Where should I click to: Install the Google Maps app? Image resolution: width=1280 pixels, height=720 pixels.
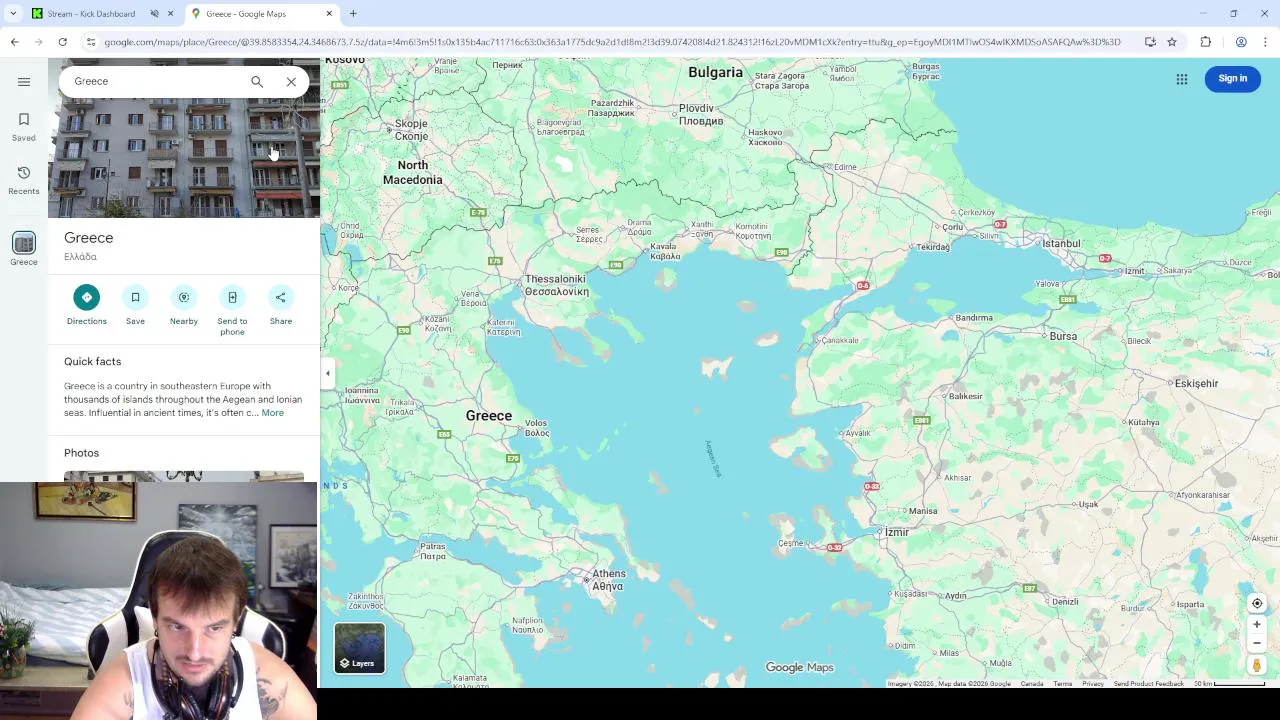[1150, 42]
